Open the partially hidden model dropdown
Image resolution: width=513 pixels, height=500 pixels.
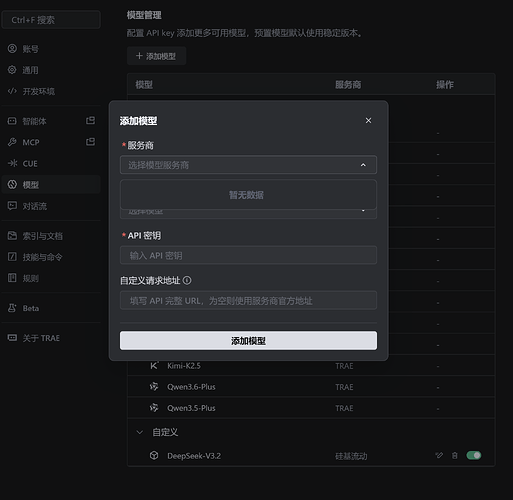[x=248, y=214]
